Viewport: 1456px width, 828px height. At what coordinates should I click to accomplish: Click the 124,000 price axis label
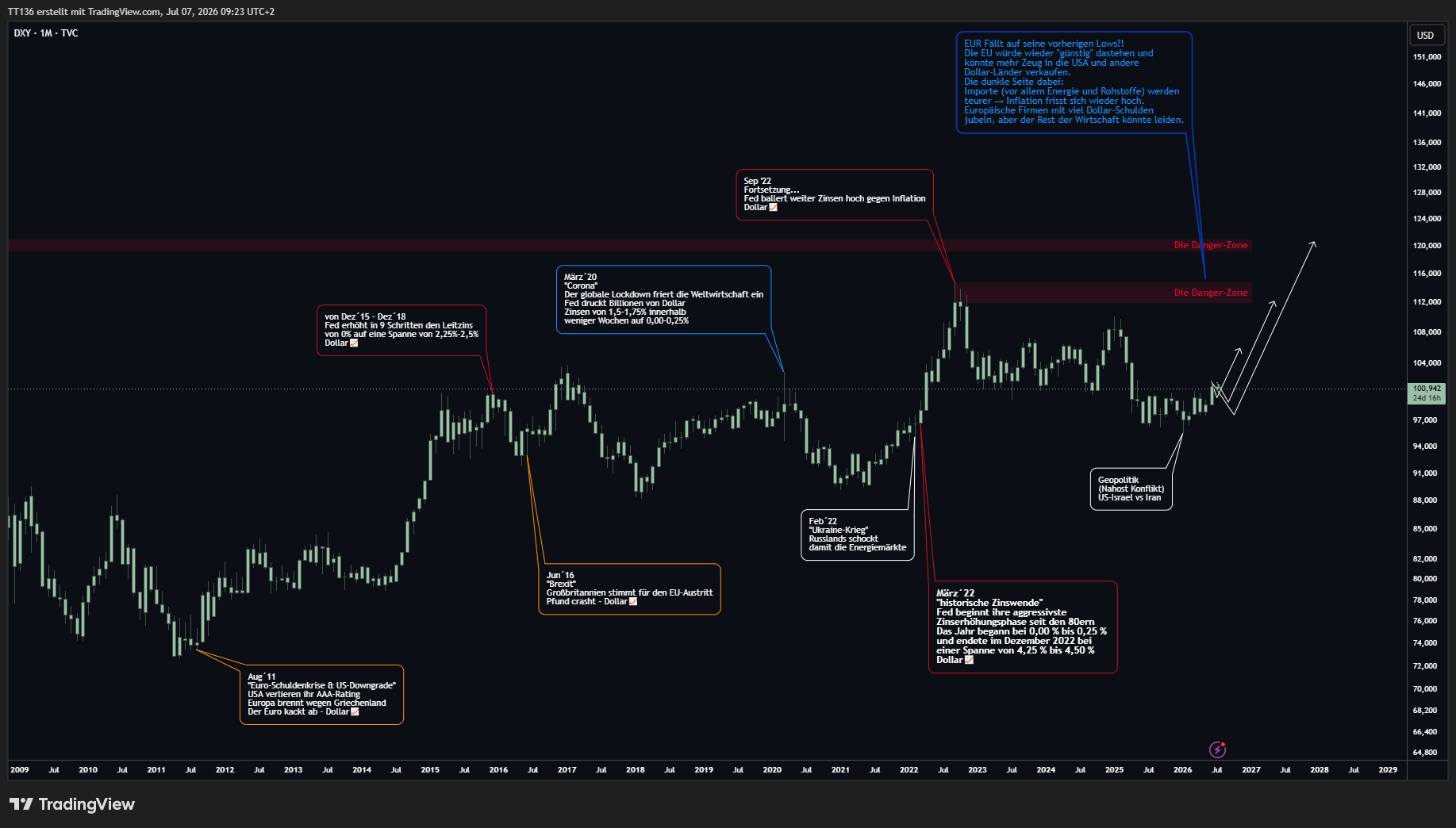1427,219
